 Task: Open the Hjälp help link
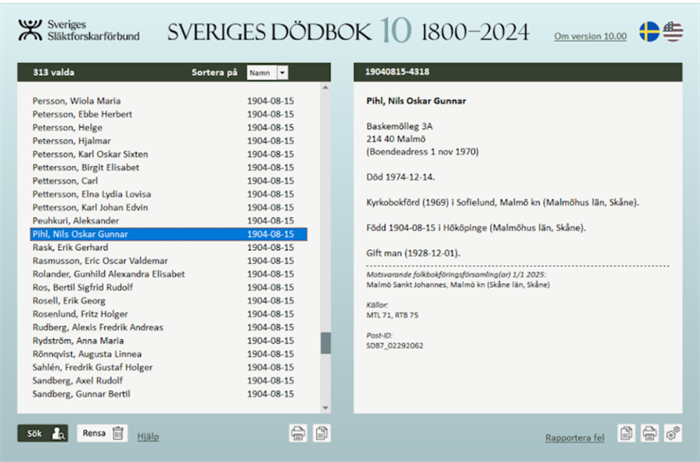tap(148, 436)
